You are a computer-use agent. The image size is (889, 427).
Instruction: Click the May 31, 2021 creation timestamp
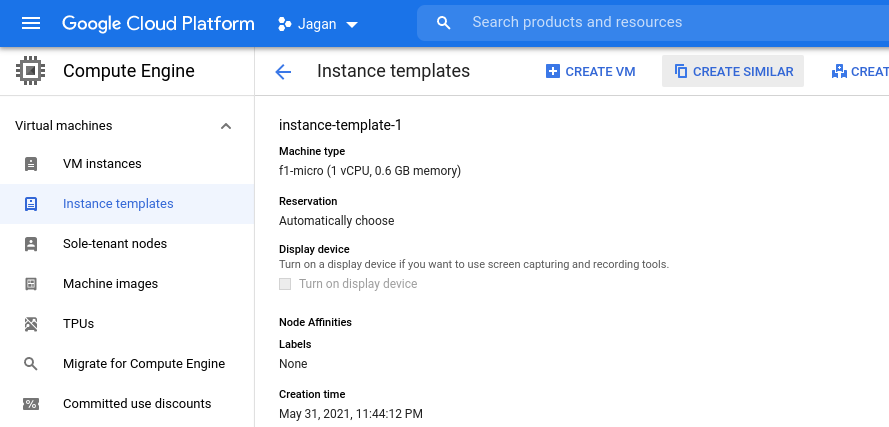pyautogui.click(x=351, y=414)
